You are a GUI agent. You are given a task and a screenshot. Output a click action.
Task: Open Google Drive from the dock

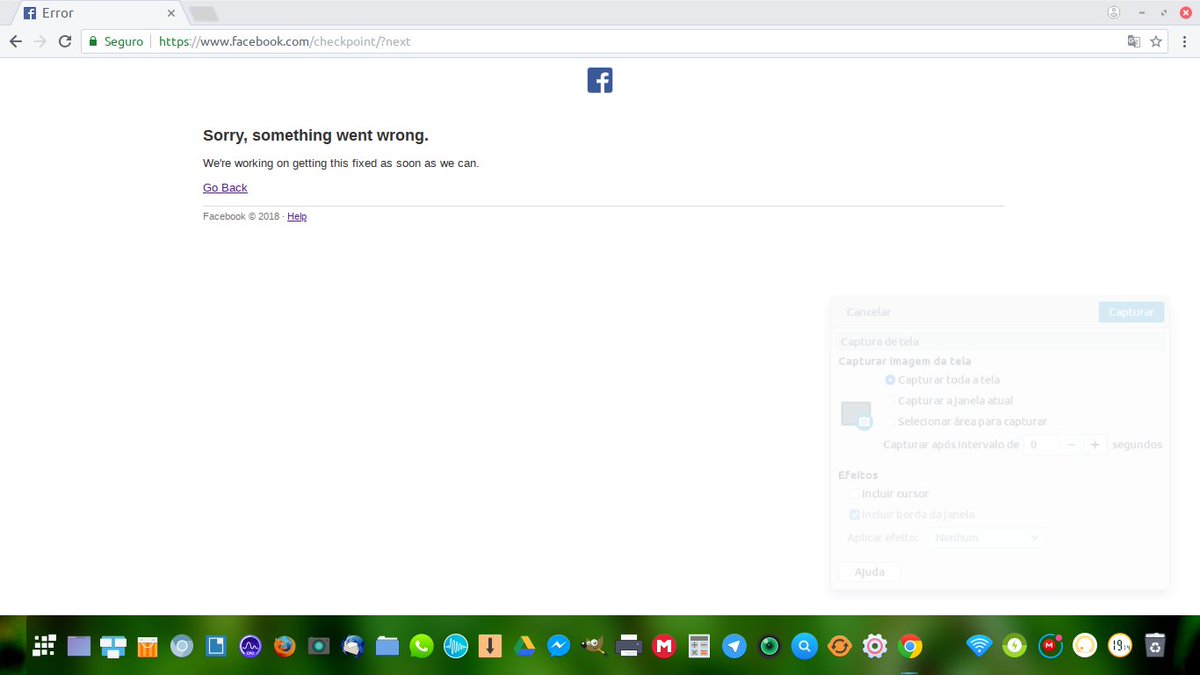pos(525,646)
